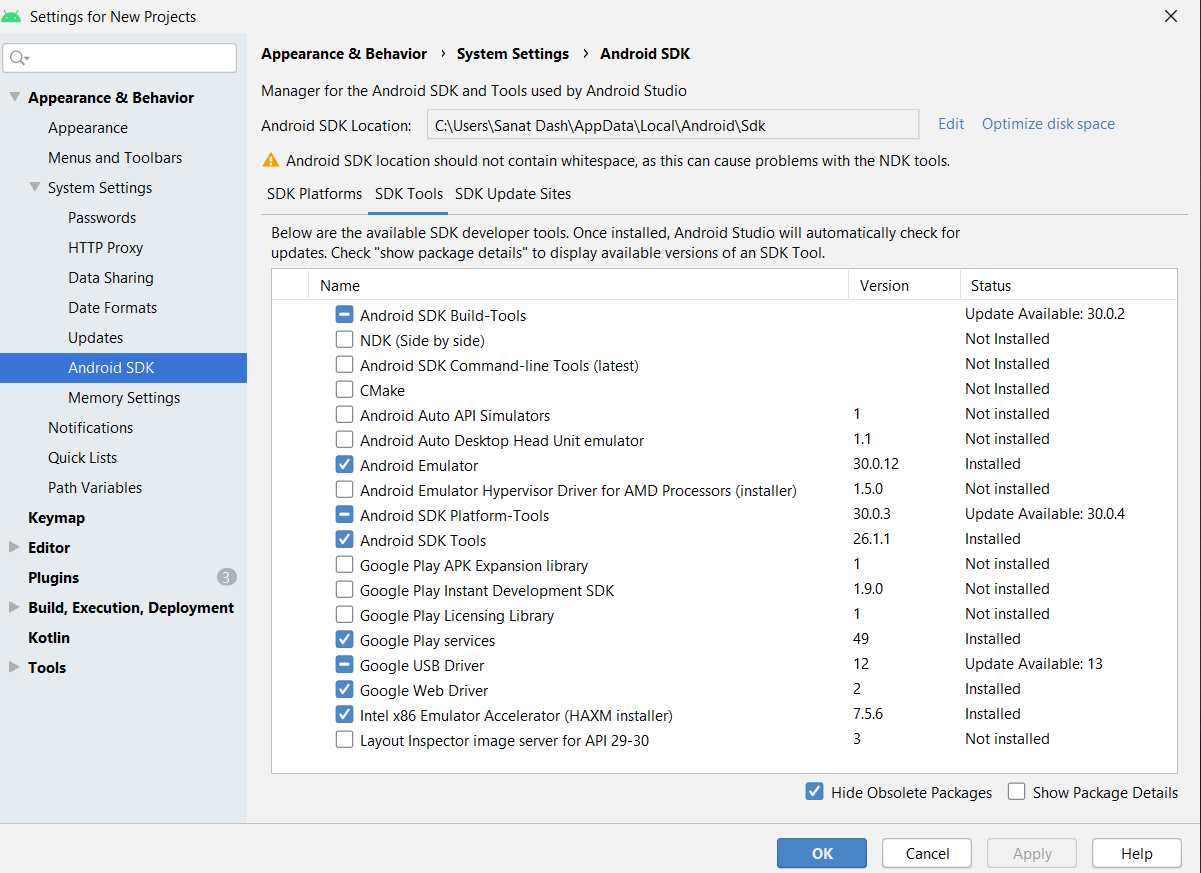Click Optimize disk space link
This screenshot has width=1201, height=873.
point(1048,124)
